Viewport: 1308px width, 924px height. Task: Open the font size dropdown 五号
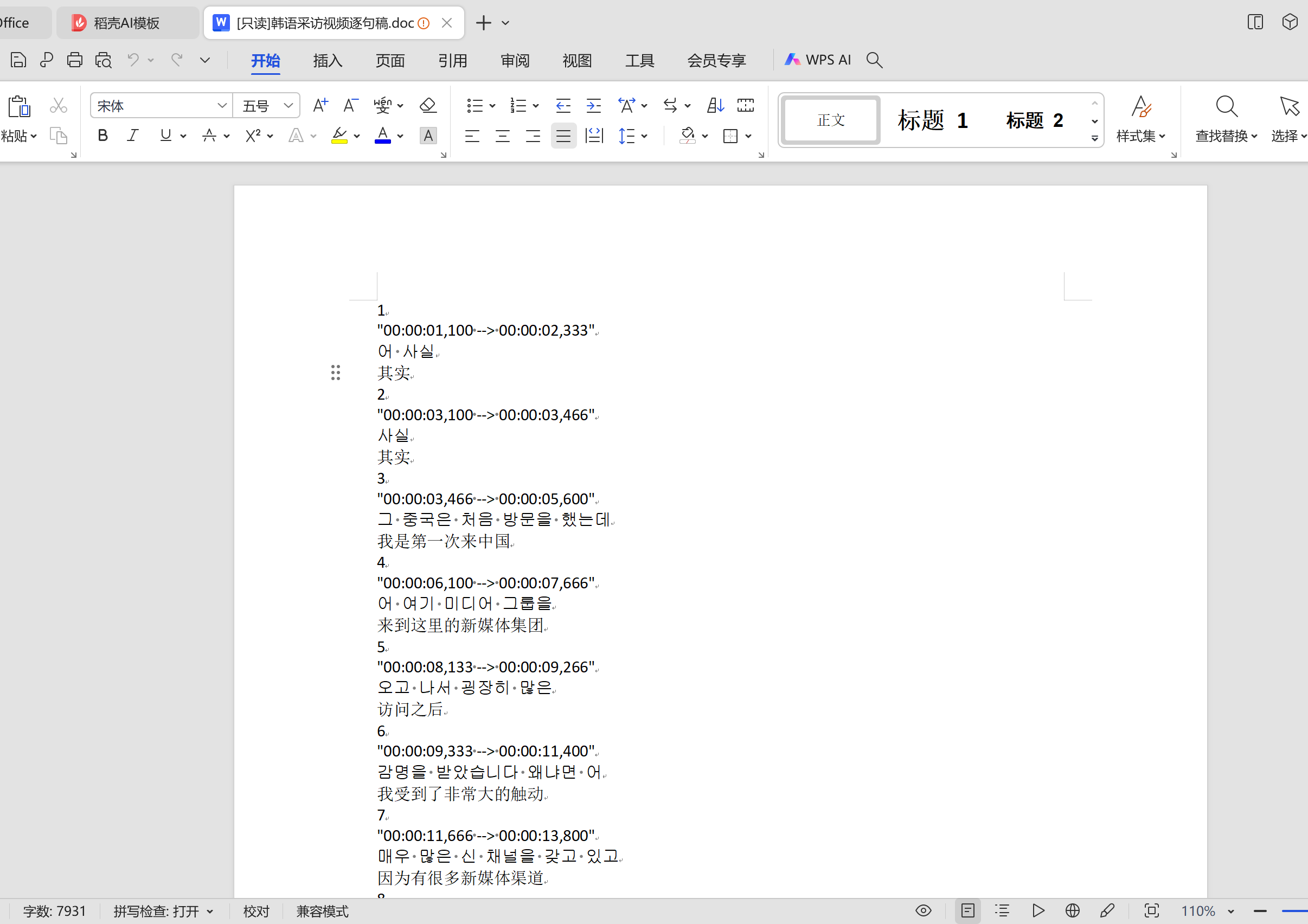pos(288,105)
